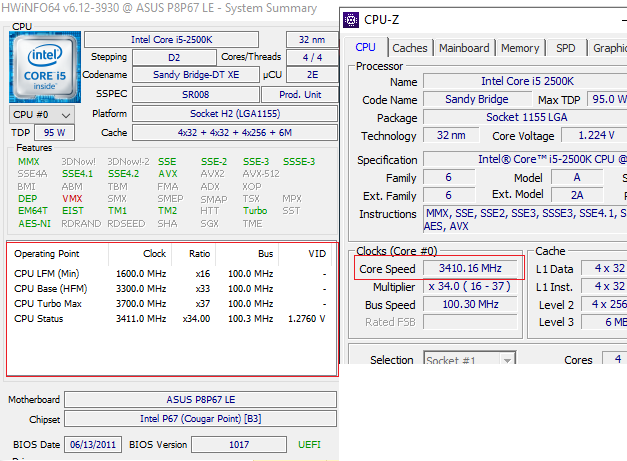The width and height of the screenshot is (627, 461).
Task: Click the Cache 4x32 + 4x32 + 4x256 + 6M field
Action: [x=235, y=133]
